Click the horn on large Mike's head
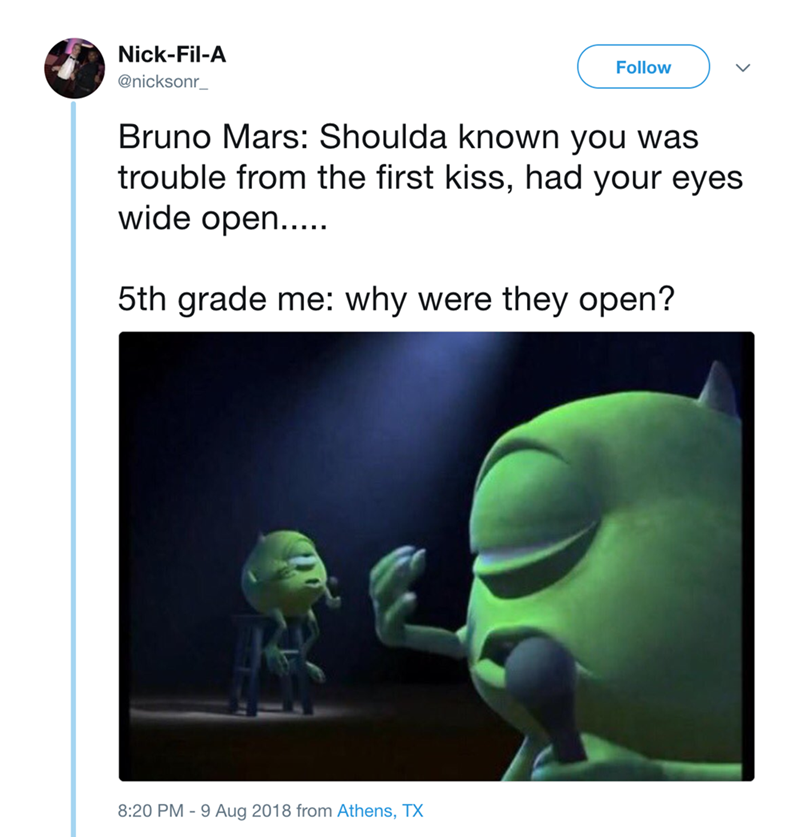The height and width of the screenshot is (837, 800). pos(718,387)
